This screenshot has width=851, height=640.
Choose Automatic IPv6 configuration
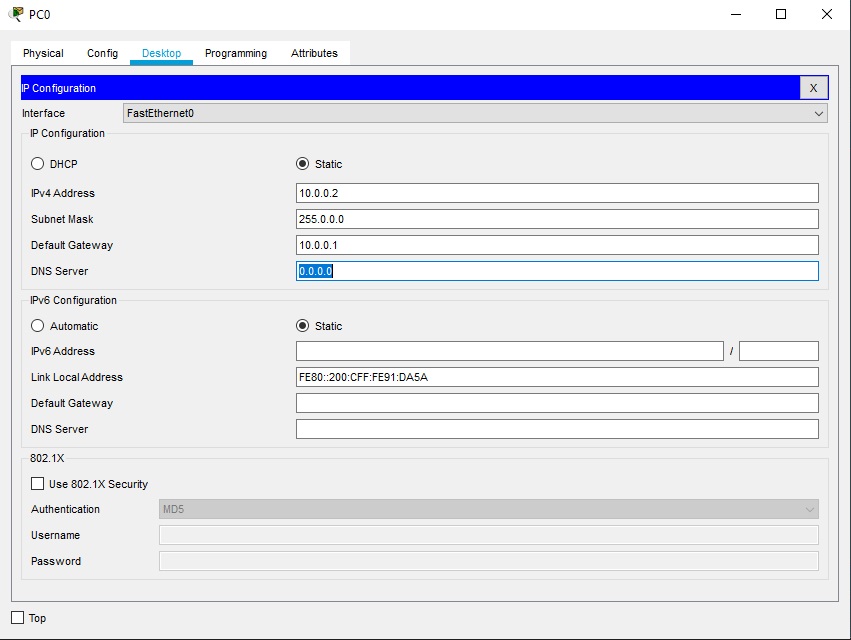tap(37, 325)
